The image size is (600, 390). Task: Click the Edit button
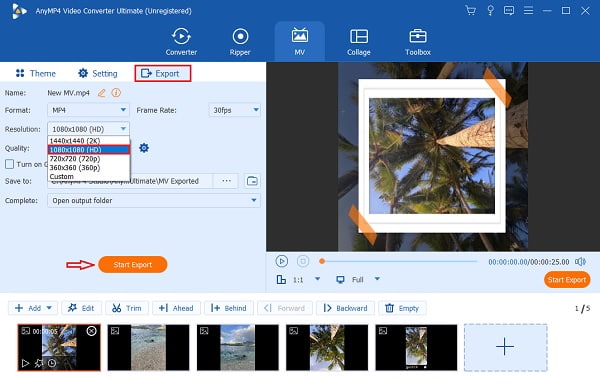click(81, 308)
